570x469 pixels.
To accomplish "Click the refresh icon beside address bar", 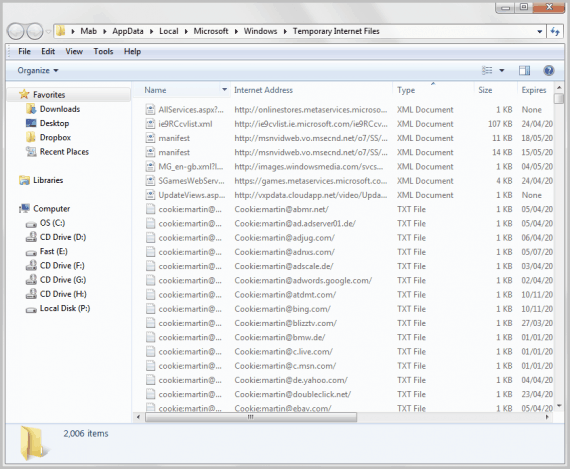I will point(555,31).
